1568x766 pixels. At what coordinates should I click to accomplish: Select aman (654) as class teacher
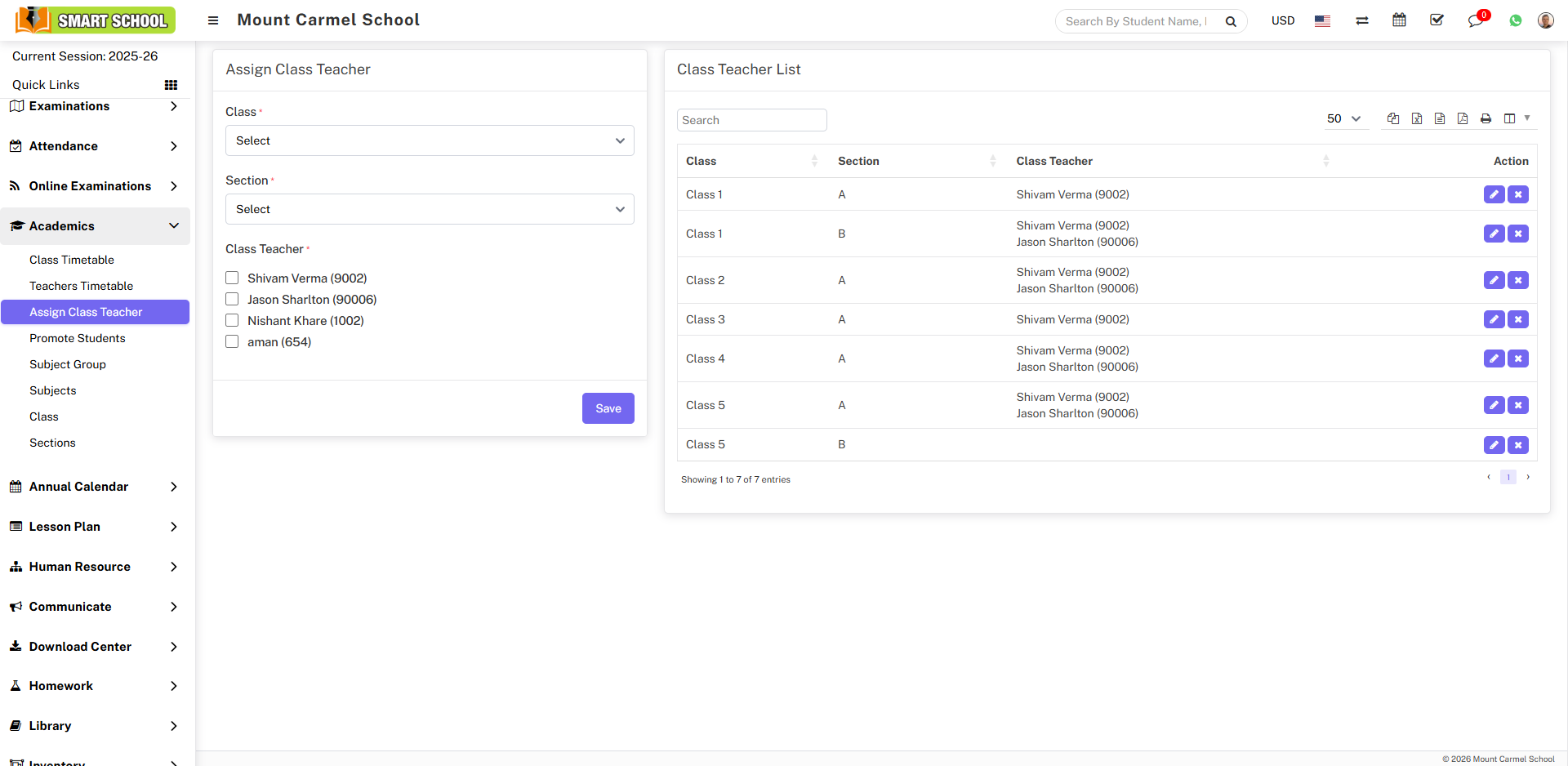point(233,342)
